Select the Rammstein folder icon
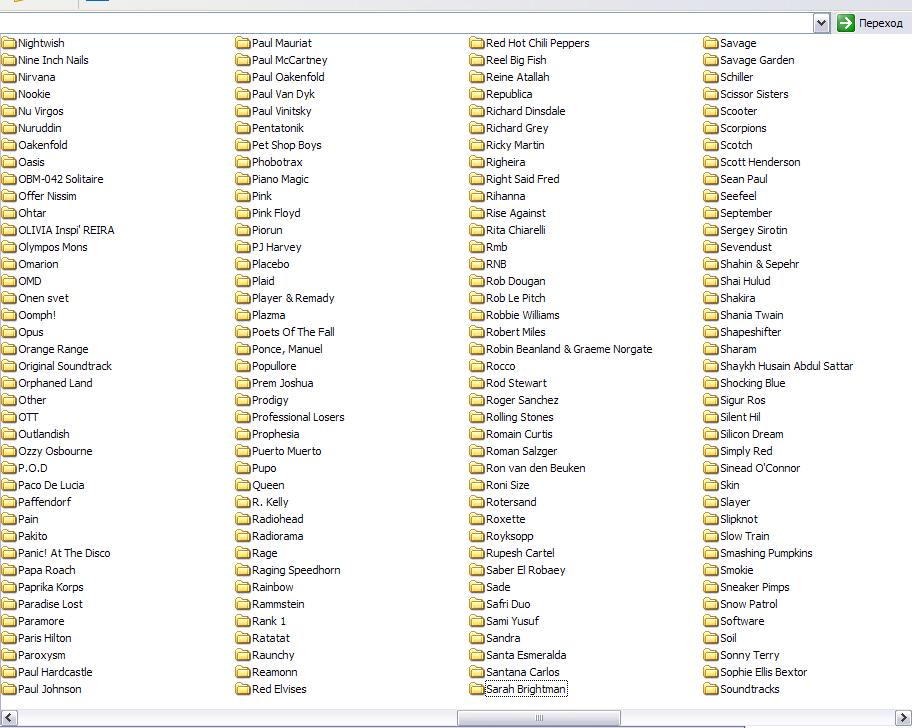The width and height of the screenshot is (914, 728). point(242,604)
